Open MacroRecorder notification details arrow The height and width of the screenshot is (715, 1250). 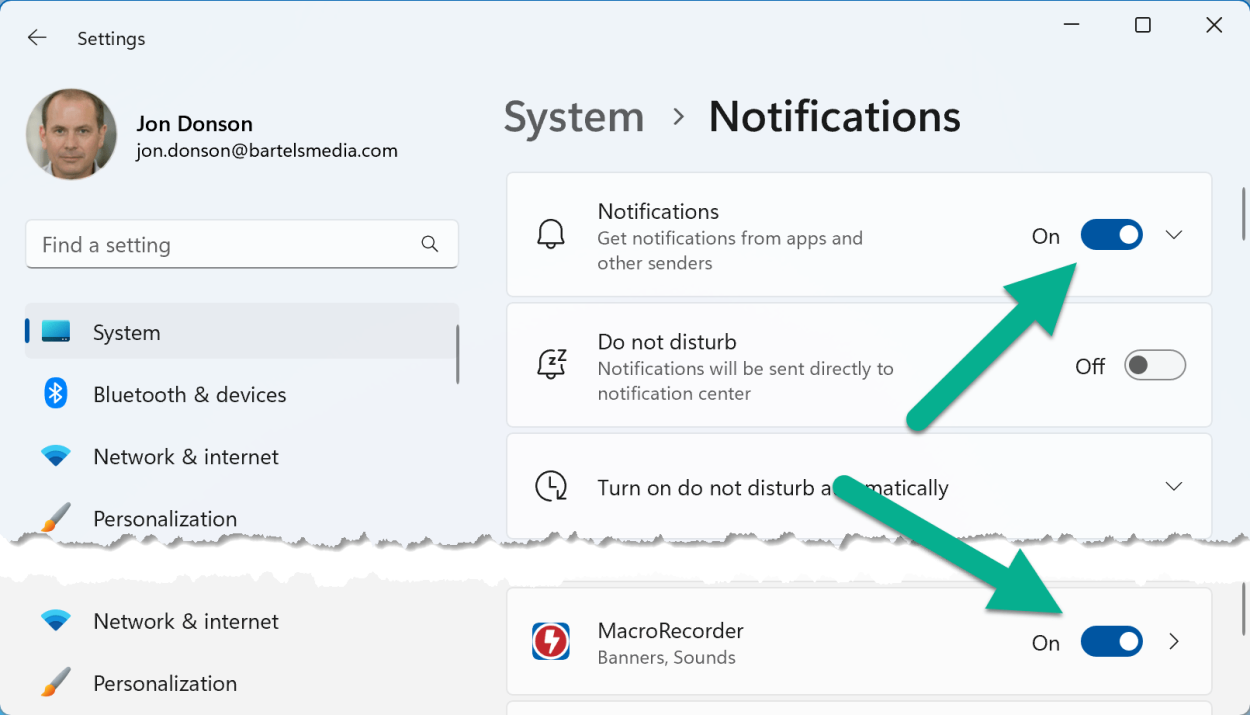(1174, 642)
